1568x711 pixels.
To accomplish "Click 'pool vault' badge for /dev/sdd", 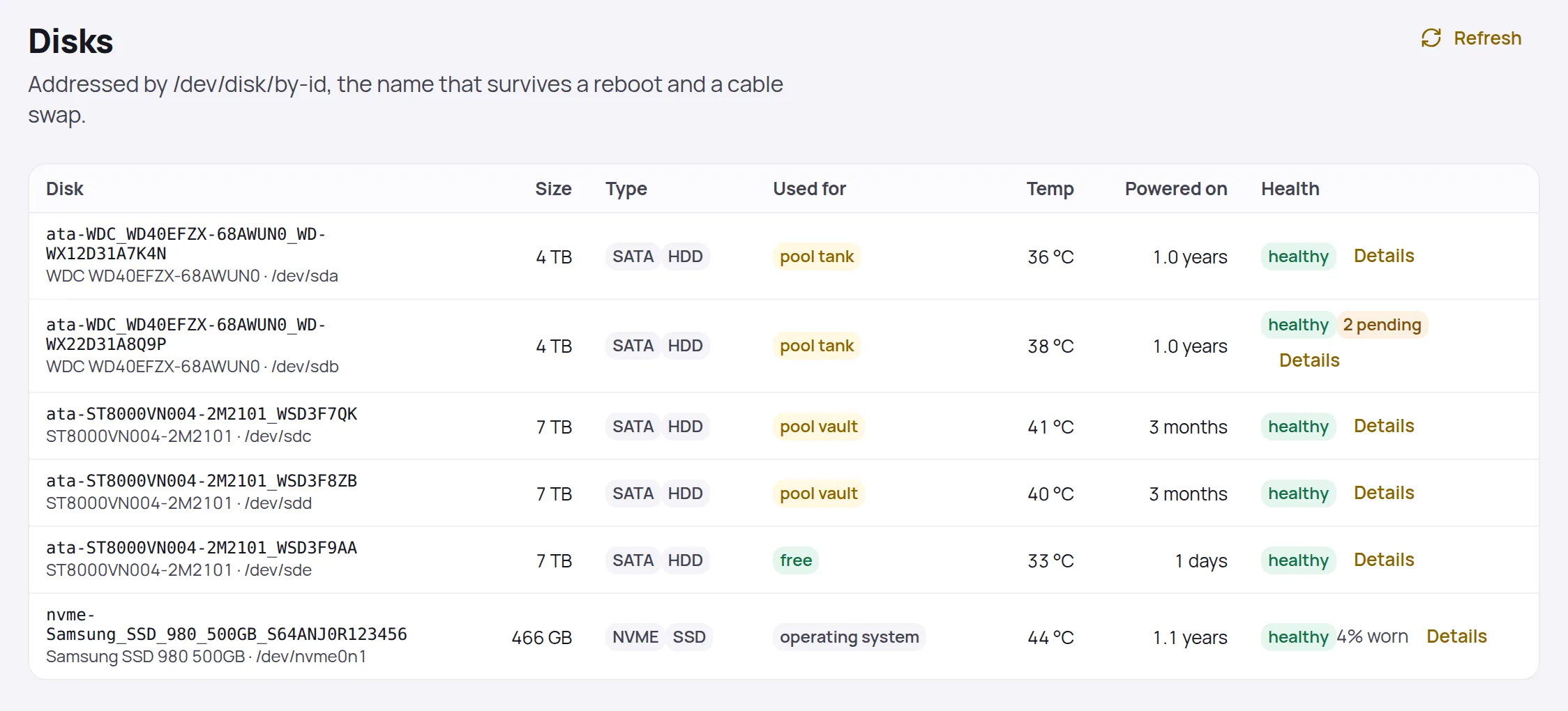I will [819, 494].
